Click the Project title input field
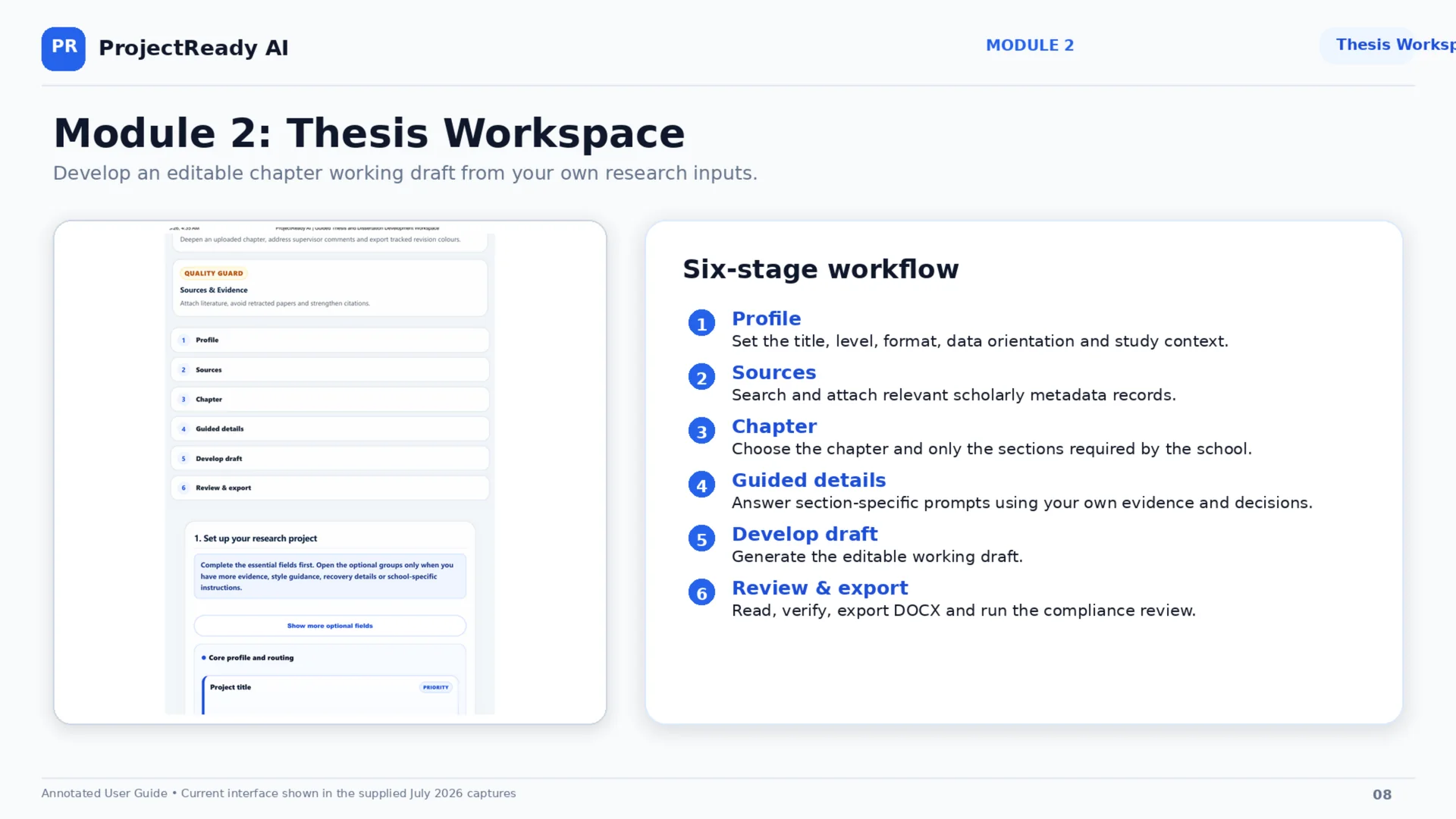The height and width of the screenshot is (819, 1456). click(330, 695)
